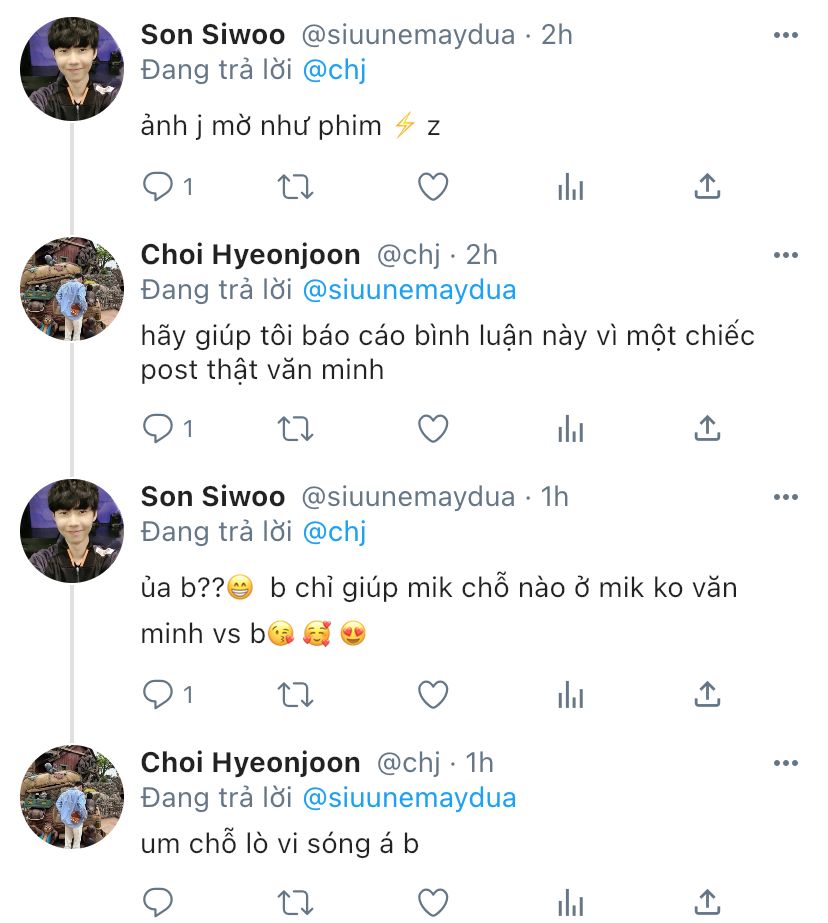The image size is (828, 923).
Task: Reply to Son Siwoo's first tweet
Action: [158, 186]
